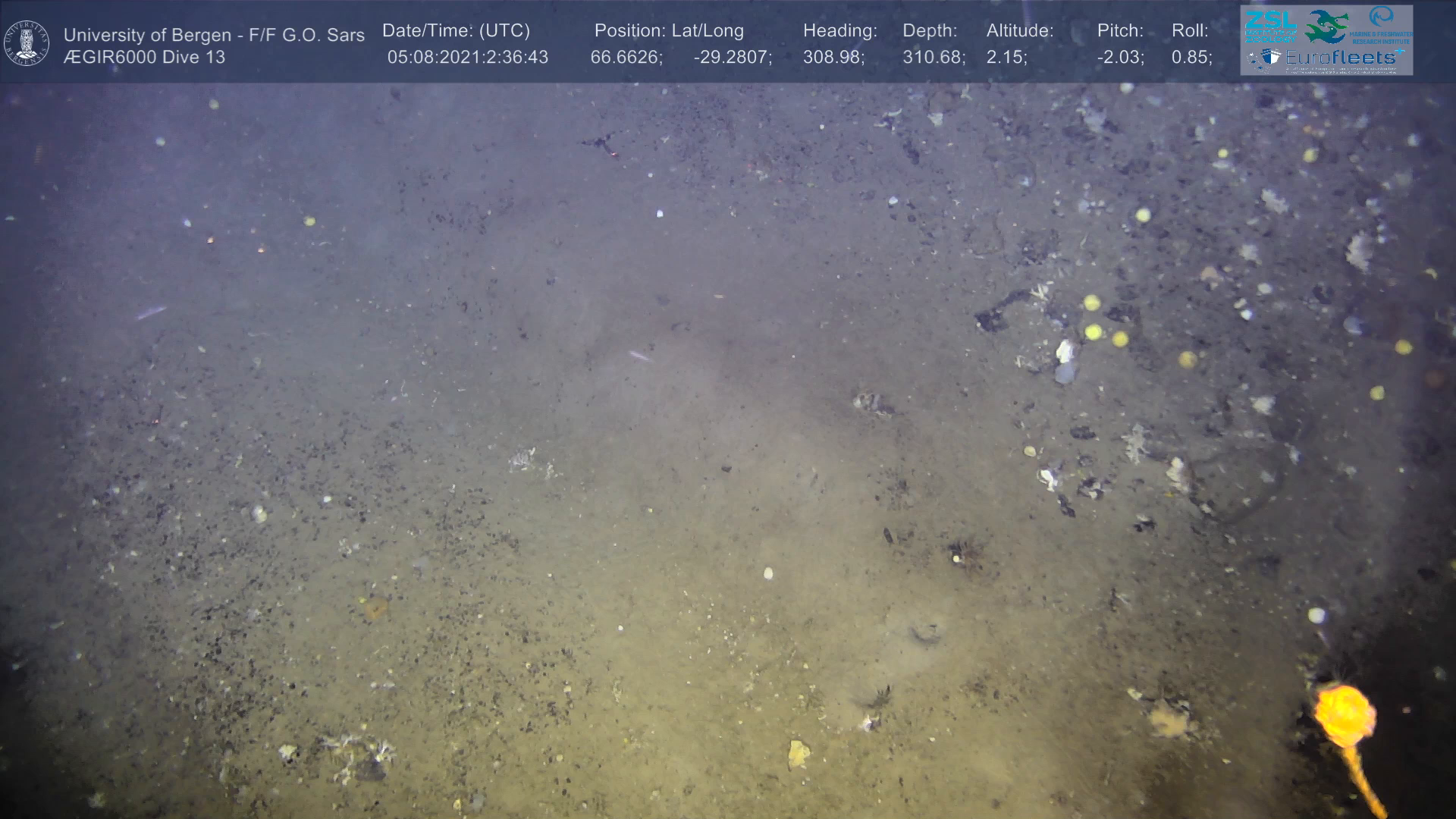Viewport: 1456px width, 819px height.
Task: Click the timestamp 05:08:2021:2:36:43
Action: click(467, 58)
